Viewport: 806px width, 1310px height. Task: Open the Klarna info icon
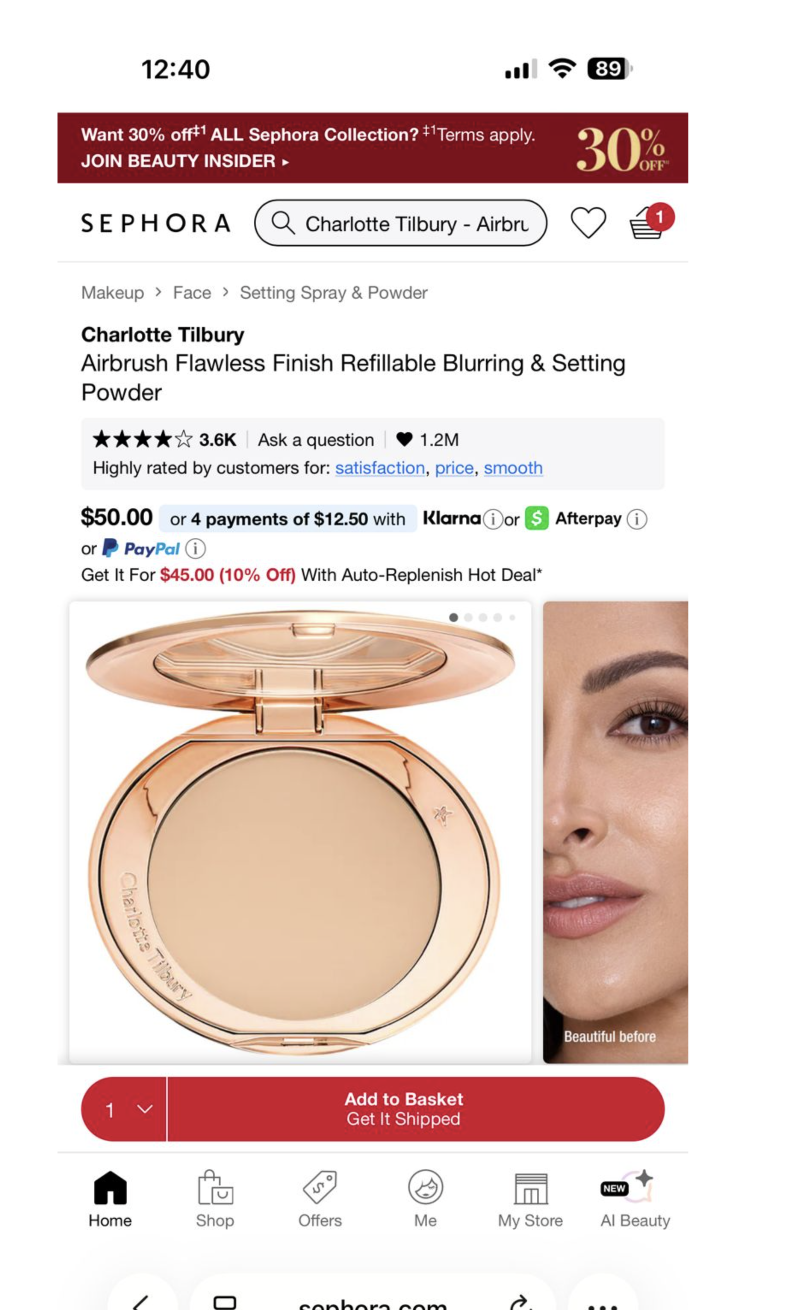point(492,519)
